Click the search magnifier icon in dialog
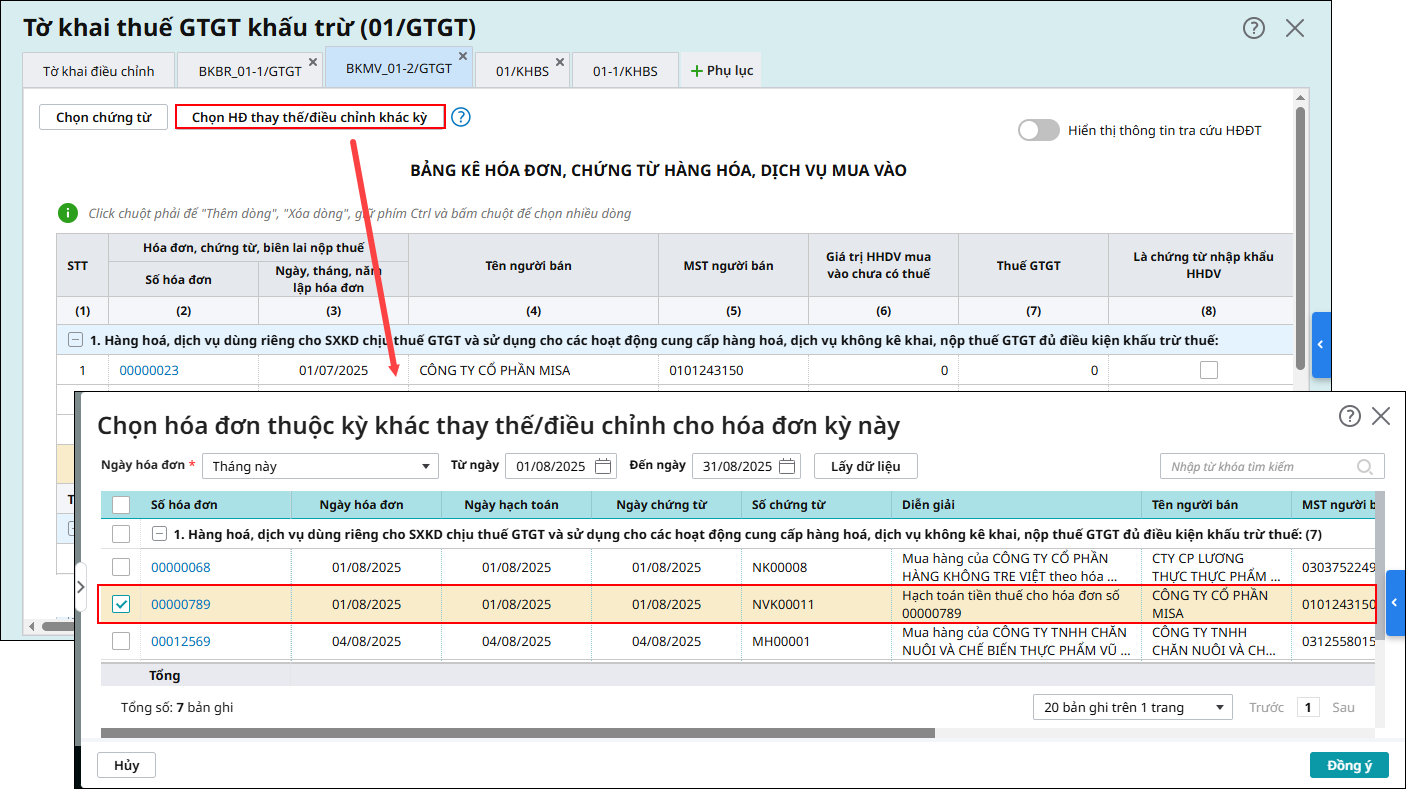Screen dimensions: 1406x789 (x=1364, y=467)
